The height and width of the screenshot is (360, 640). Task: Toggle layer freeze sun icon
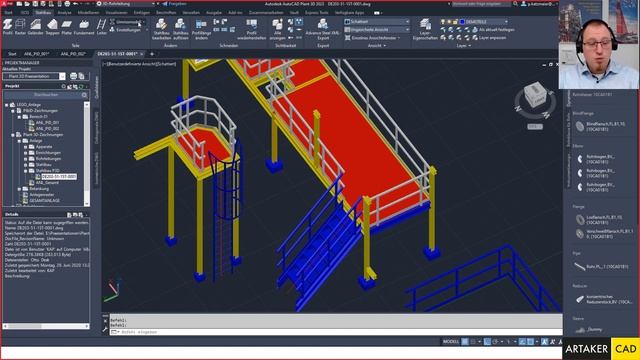point(449,22)
